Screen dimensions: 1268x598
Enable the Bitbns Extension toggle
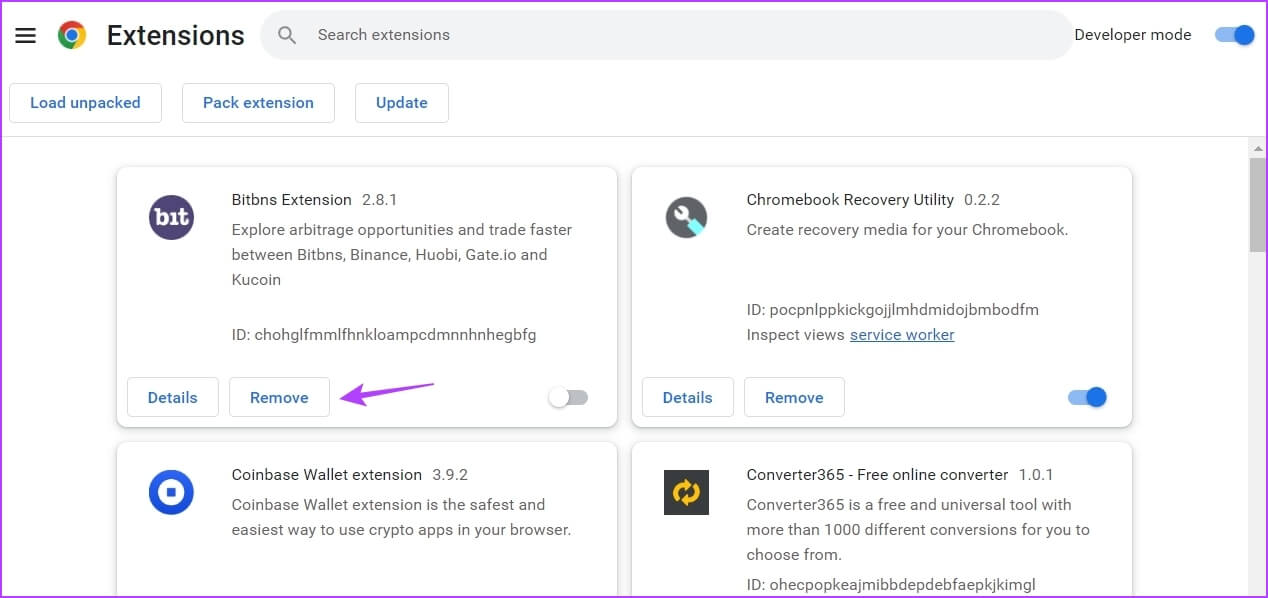coord(569,397)
